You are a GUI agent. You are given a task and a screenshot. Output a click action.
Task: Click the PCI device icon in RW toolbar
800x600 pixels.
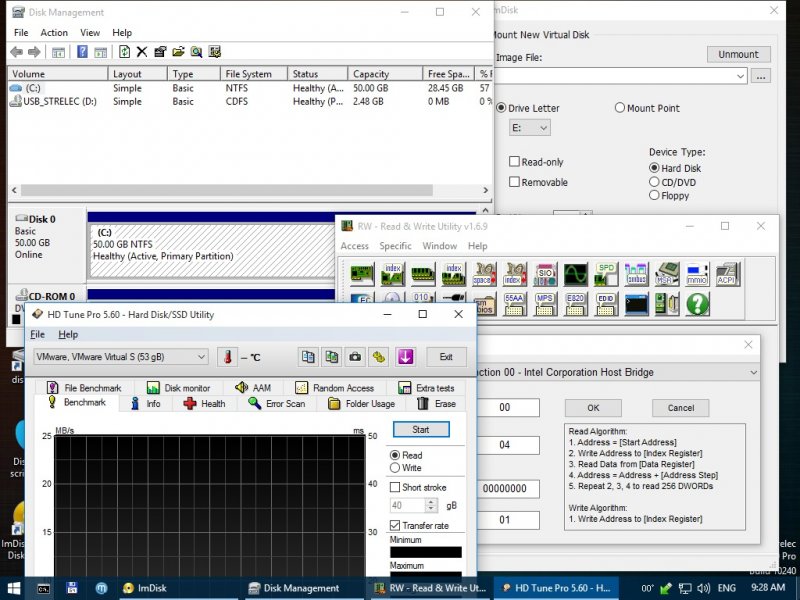tap(362, 274)
